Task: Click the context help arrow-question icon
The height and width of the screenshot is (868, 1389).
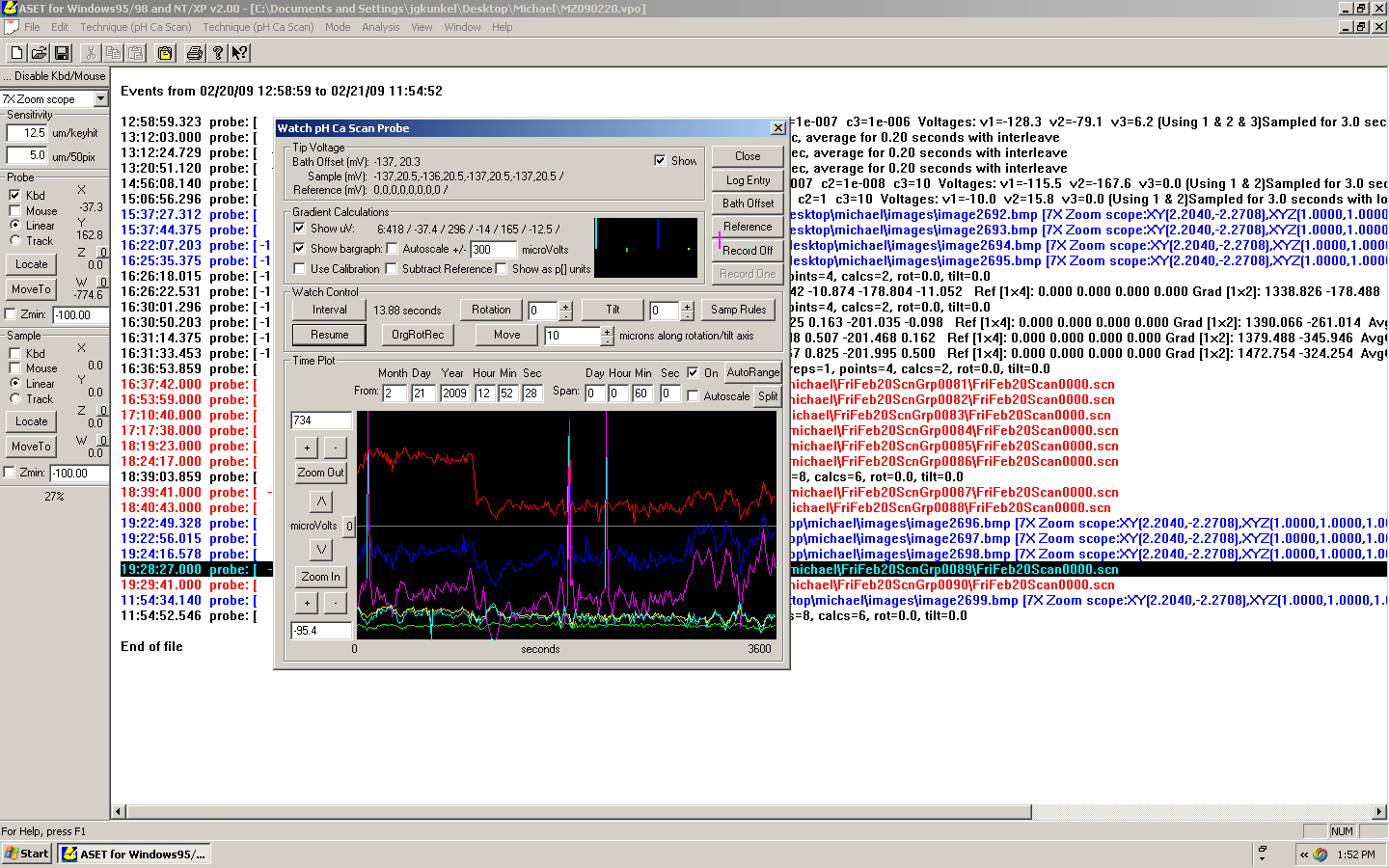Action: click(240, 53)
